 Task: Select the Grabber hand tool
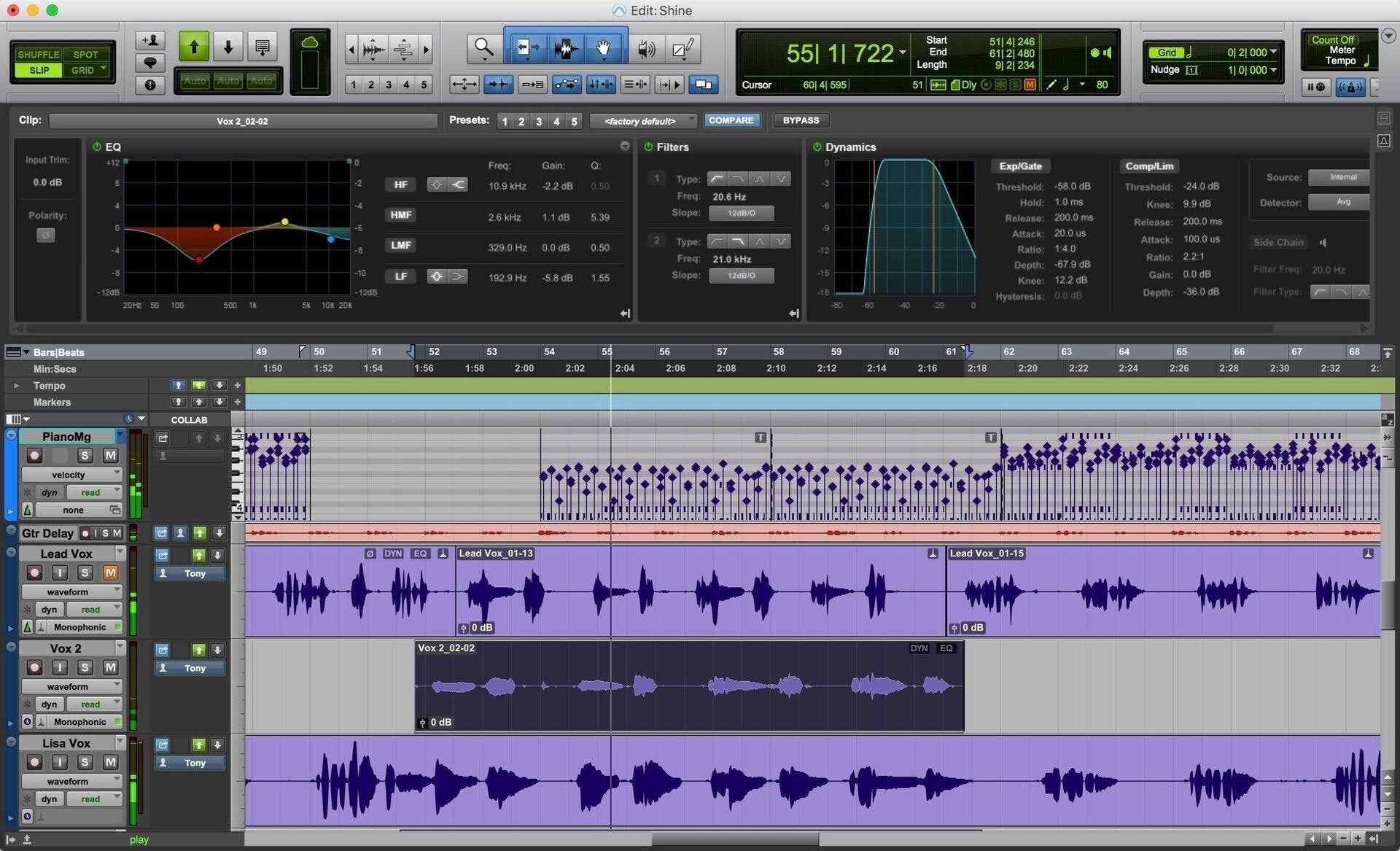point(604,48)
